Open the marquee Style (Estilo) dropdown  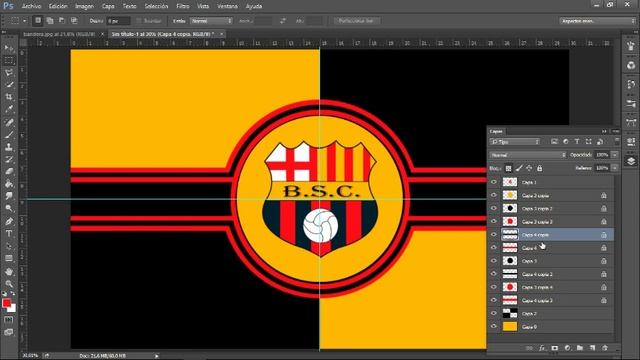[211, 20]
